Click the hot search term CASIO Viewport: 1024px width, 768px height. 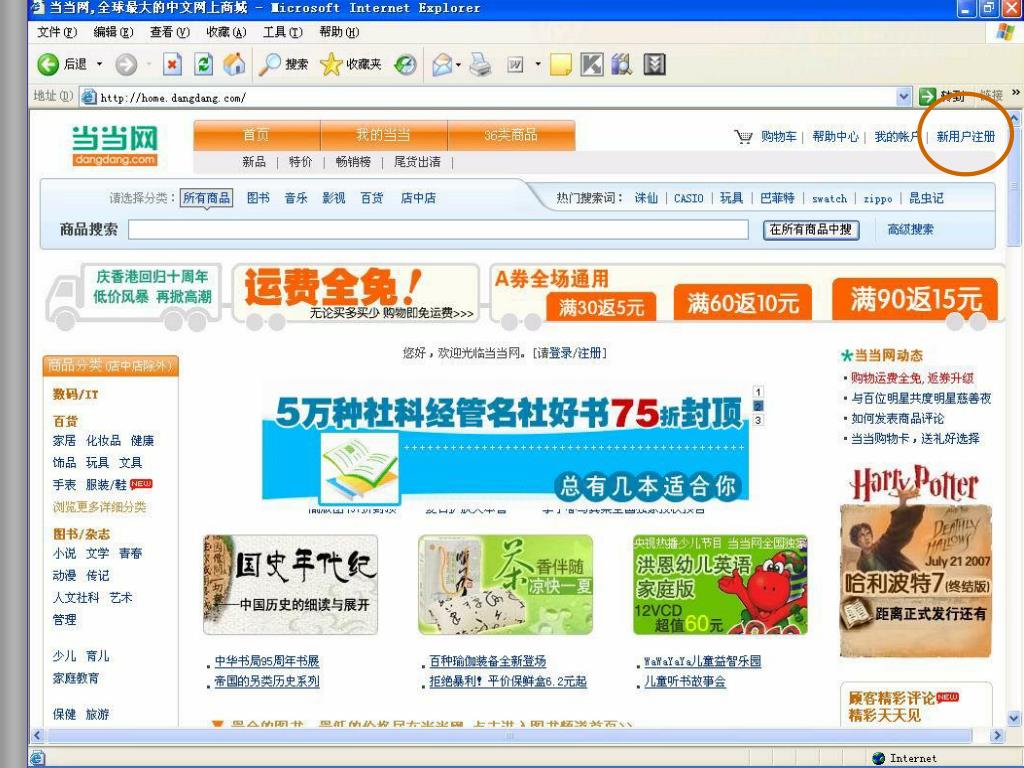click(x=689, y=199)
